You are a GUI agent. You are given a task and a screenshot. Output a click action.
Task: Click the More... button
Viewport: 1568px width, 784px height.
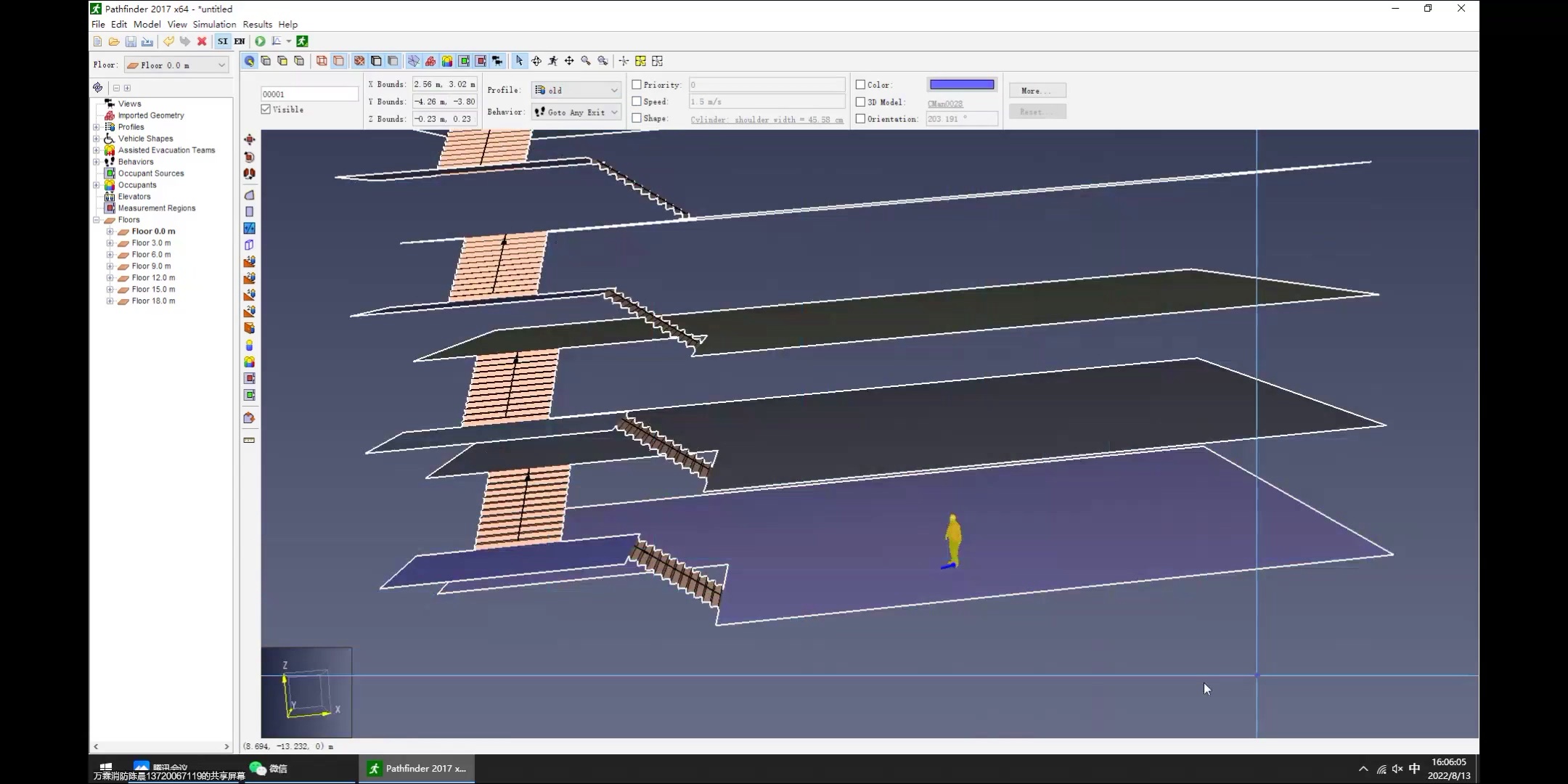coord(1037,91)
